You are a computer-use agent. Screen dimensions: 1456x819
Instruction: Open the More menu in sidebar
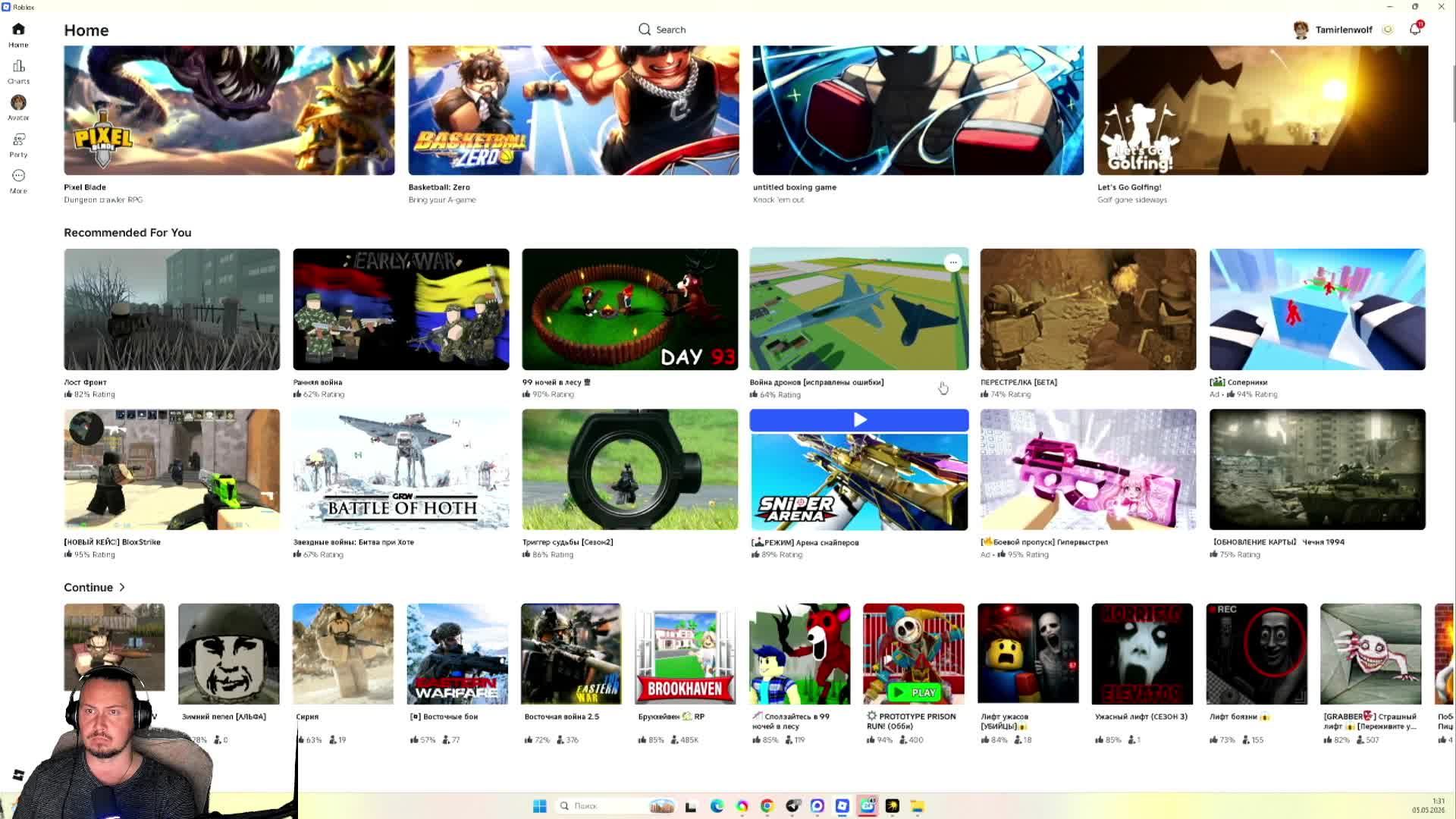coord(18,181)
